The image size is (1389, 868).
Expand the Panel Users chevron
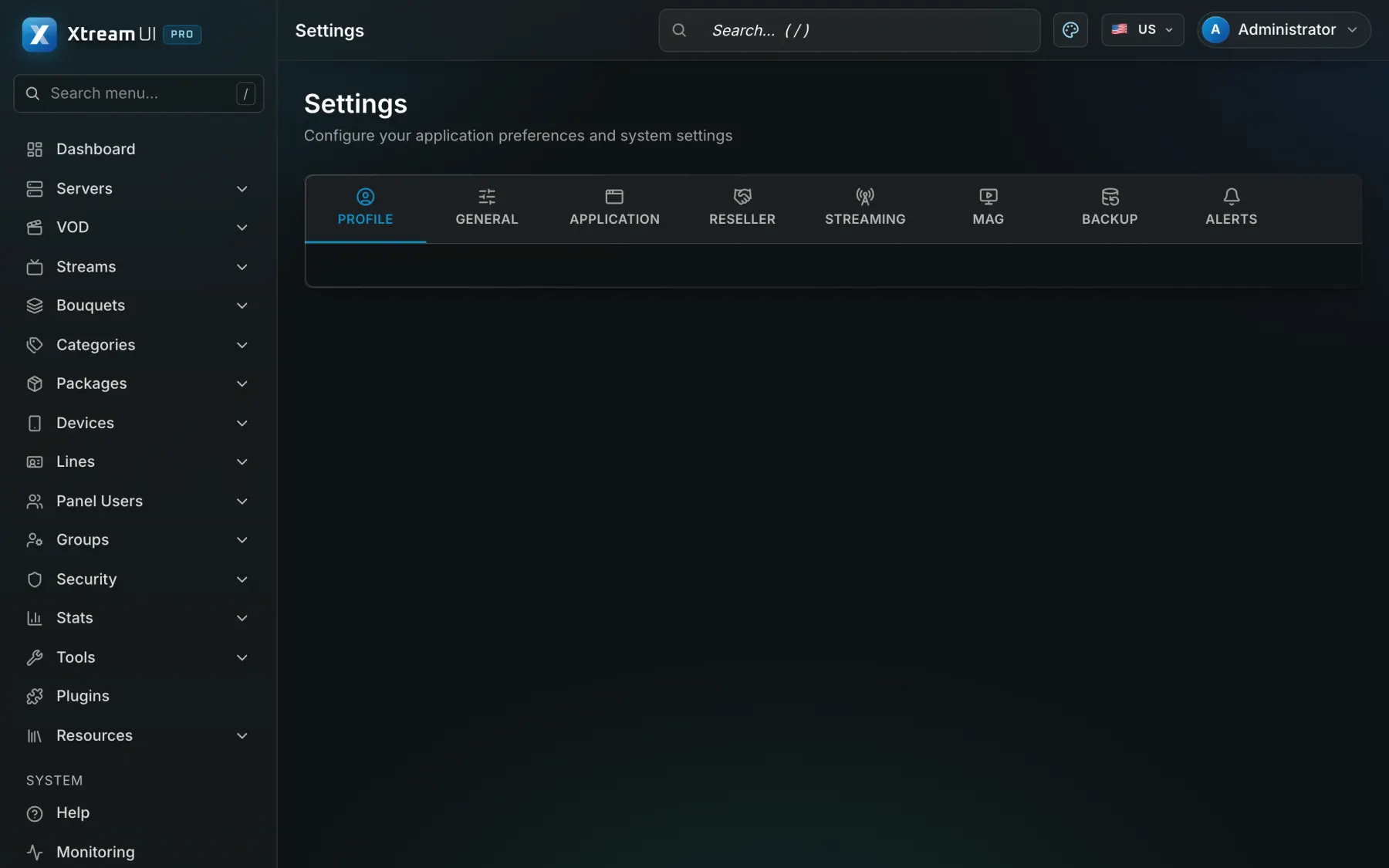(242, 501)
